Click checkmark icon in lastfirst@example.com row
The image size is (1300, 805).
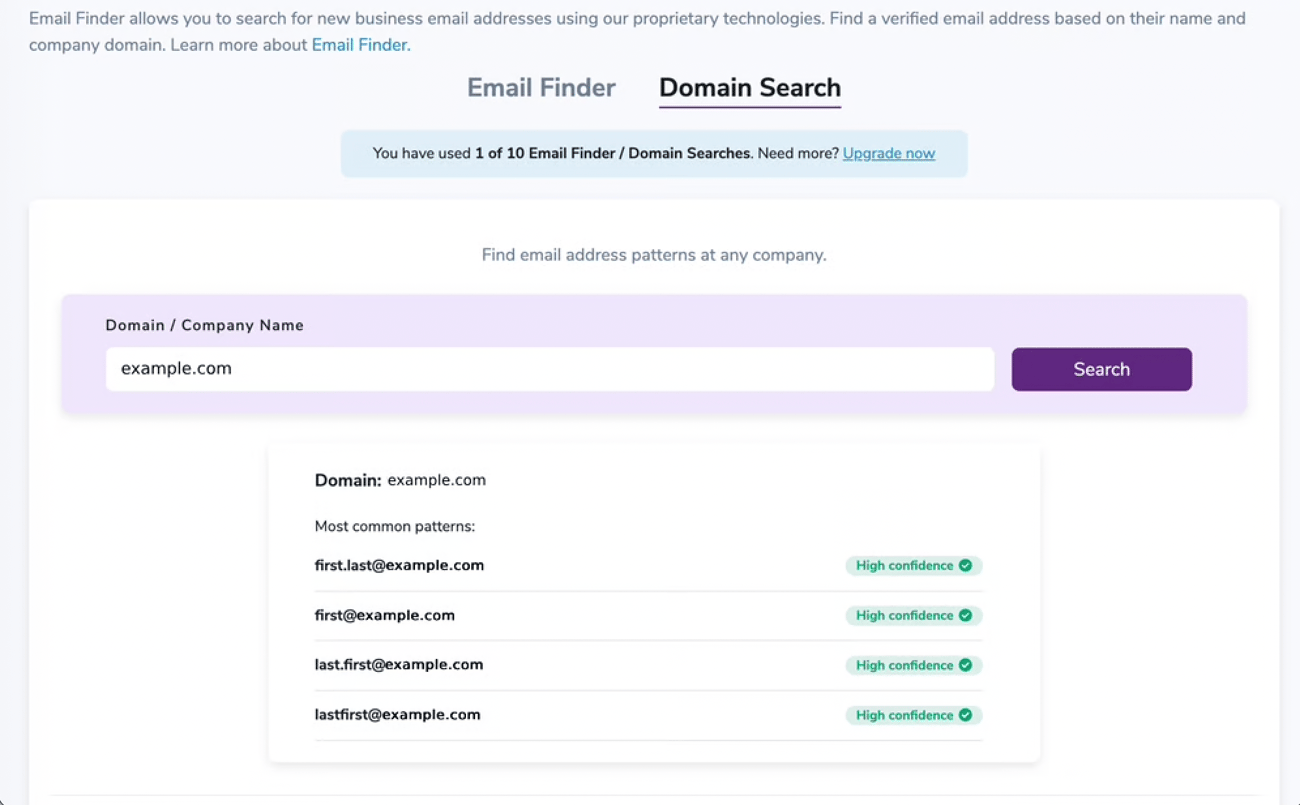pos(965,716)
